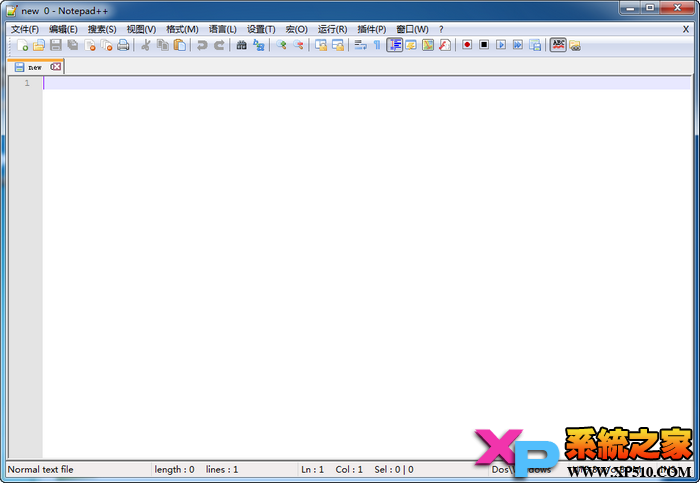This screenshot has height=483, width=700.
Task: Toggle the indent guide button
Action: (395, 45)
